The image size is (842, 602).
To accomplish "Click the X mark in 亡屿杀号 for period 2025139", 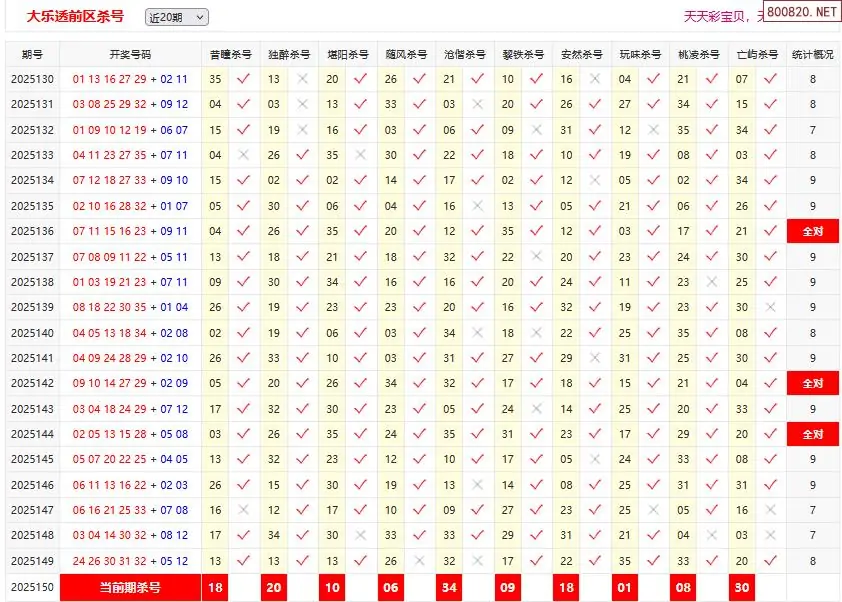I will 770,307.
